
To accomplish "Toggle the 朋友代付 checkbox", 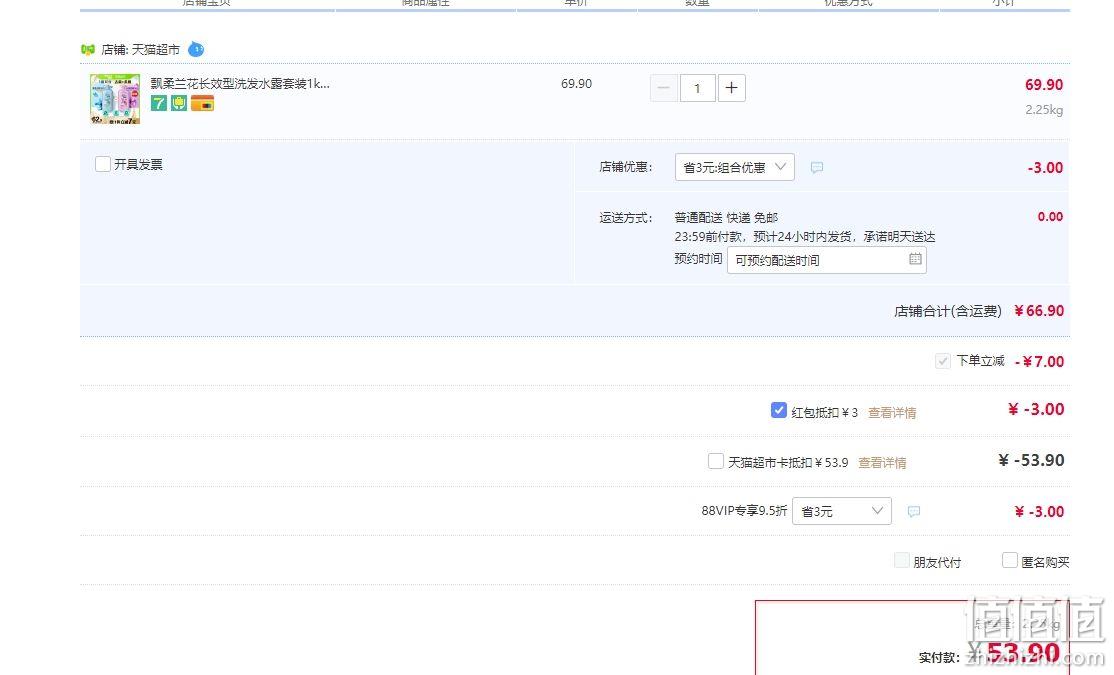I will tap(902, 561).
